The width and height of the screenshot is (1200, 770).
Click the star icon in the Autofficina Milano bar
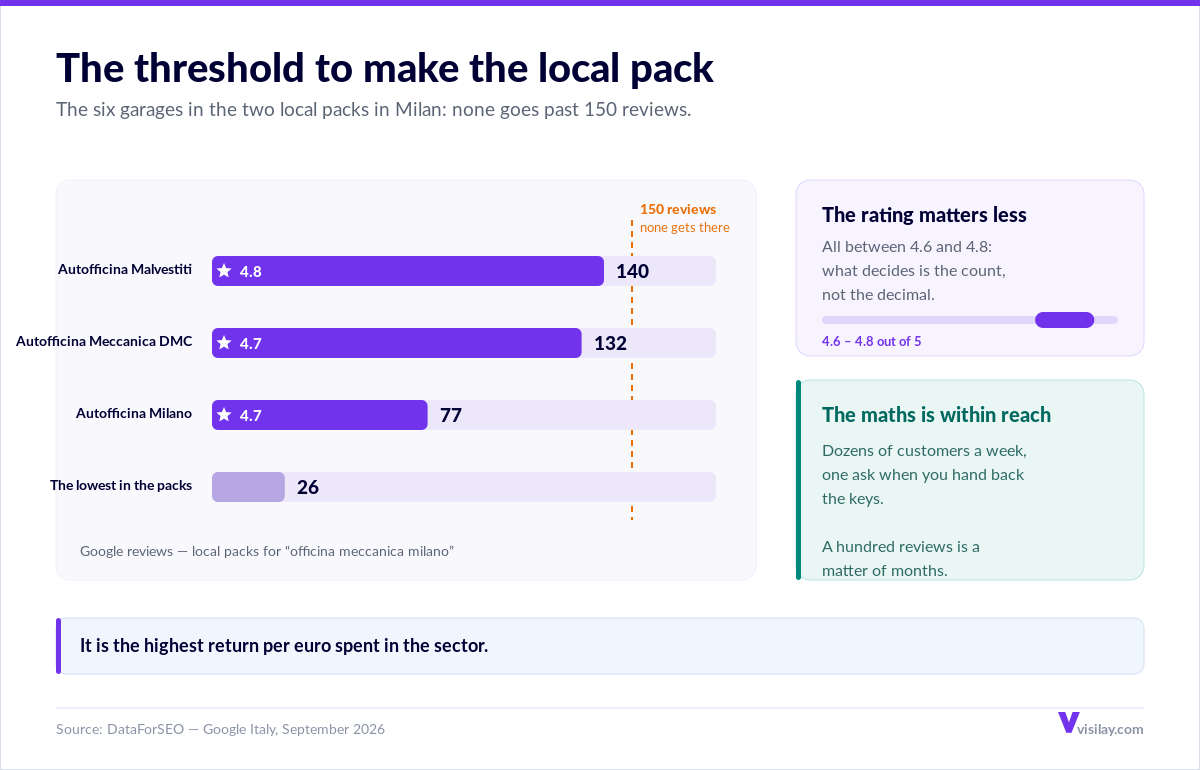point(224,415)
